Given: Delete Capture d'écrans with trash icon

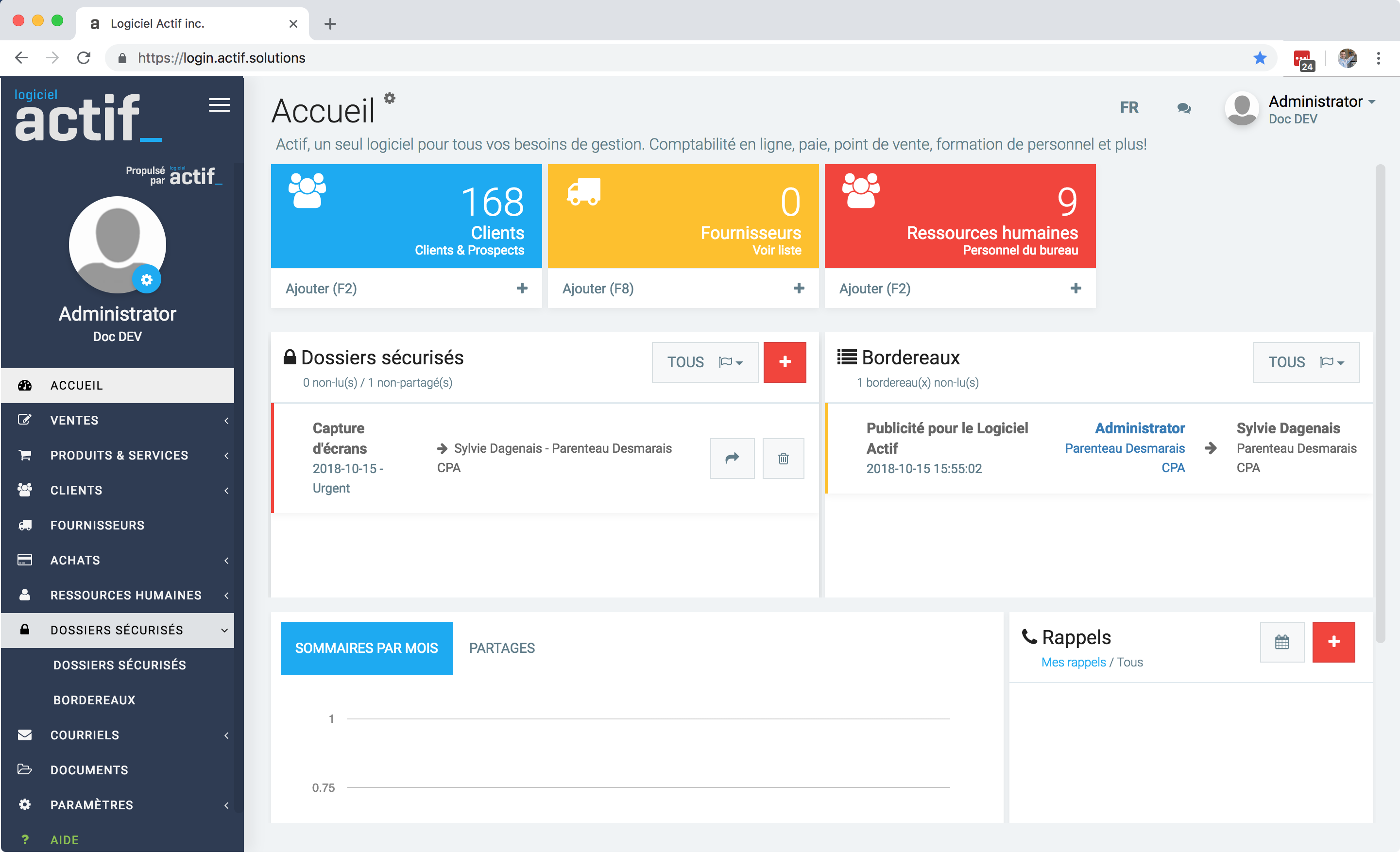Looking at the screenshot, I should [783, 458].
